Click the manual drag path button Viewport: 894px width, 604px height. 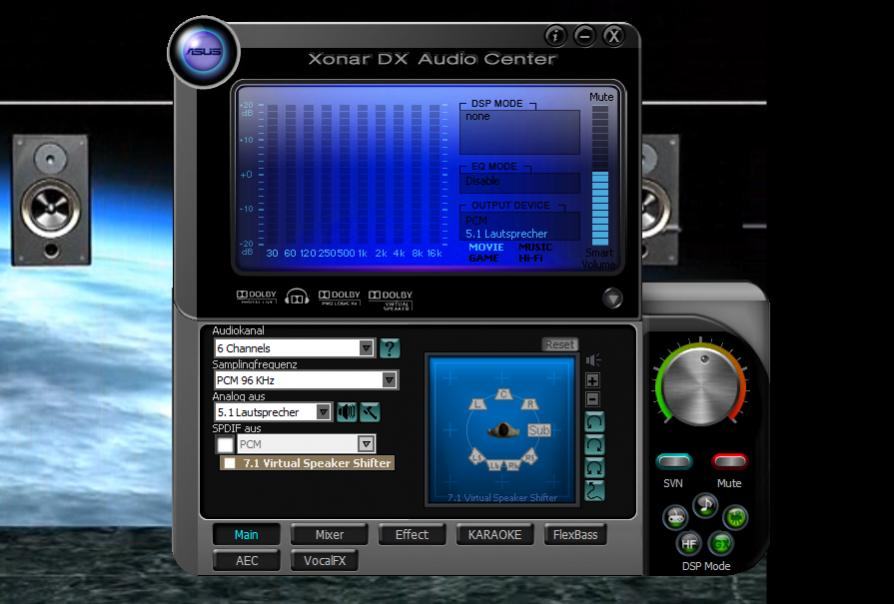(x=595, y=491)
